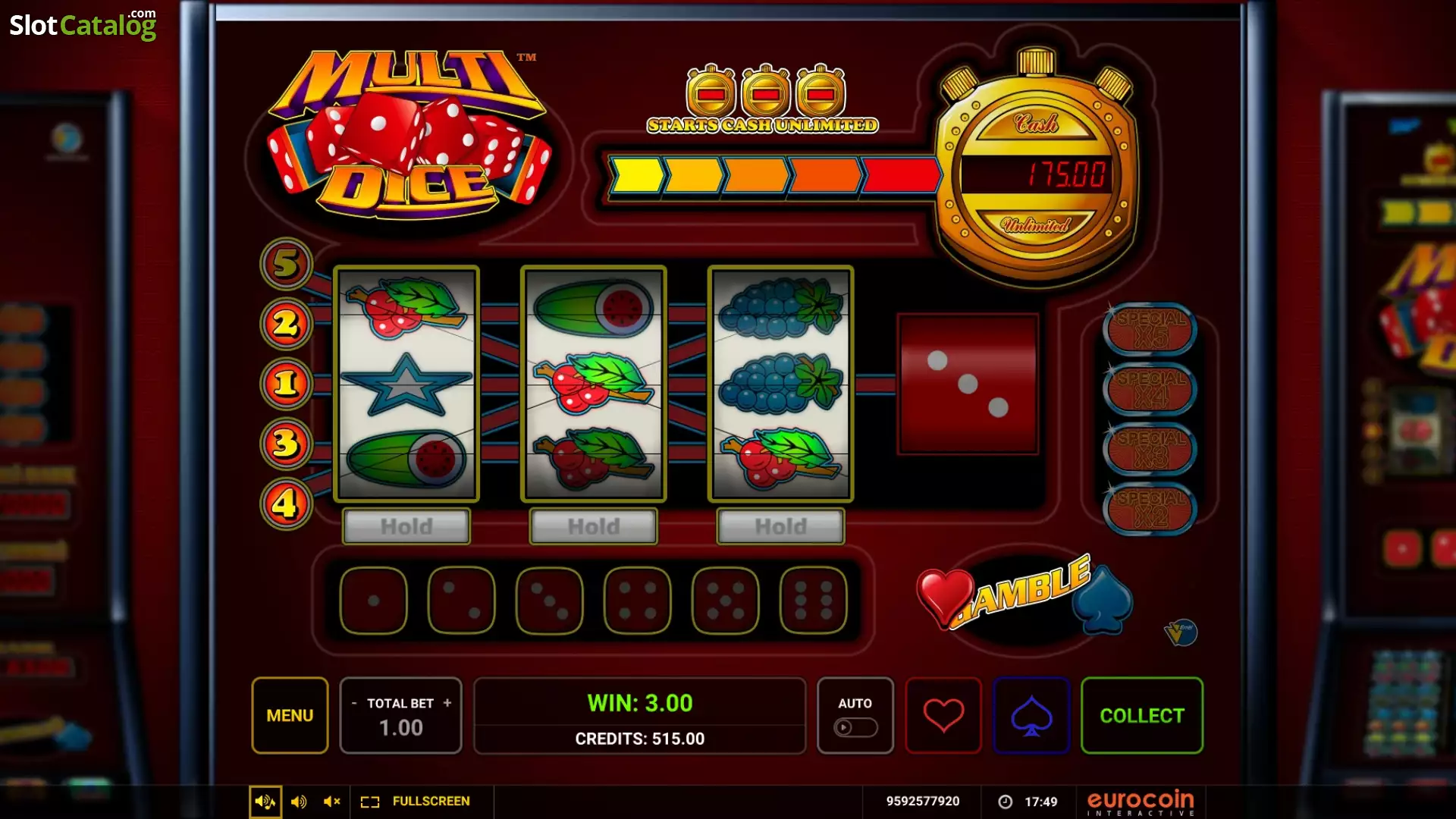The image size is (1456, 819).
Task: Toggle Hold under the first reel
Action: pos(406,526)
